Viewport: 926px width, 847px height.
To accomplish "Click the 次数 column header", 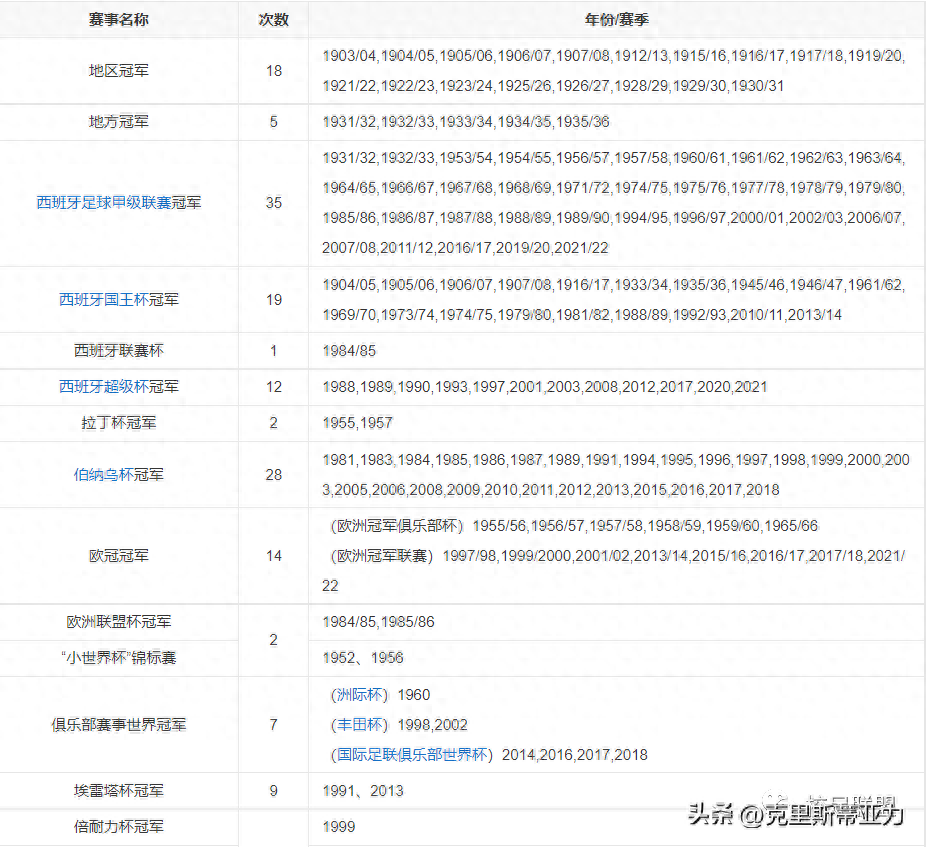I will (273, 19).
